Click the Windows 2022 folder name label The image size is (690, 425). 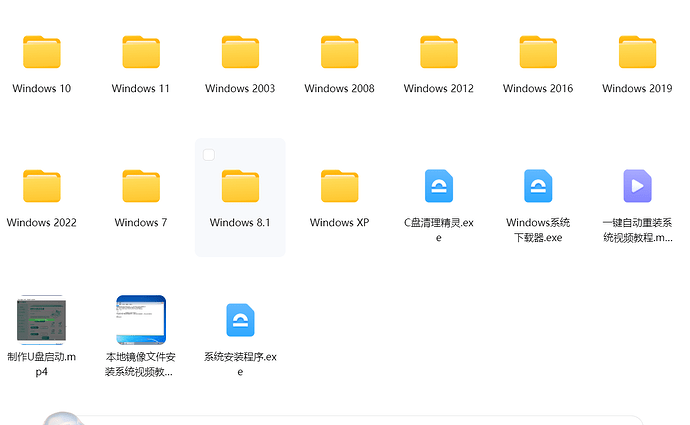42,223
